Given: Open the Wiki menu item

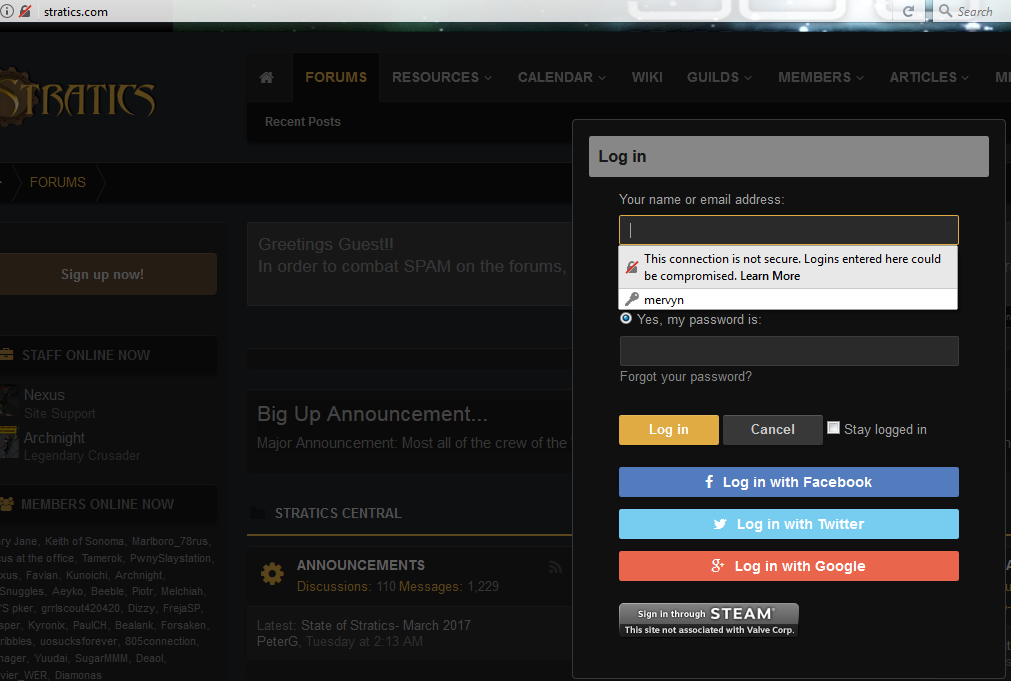Looking at the screenshot, I should coord(647,77).
